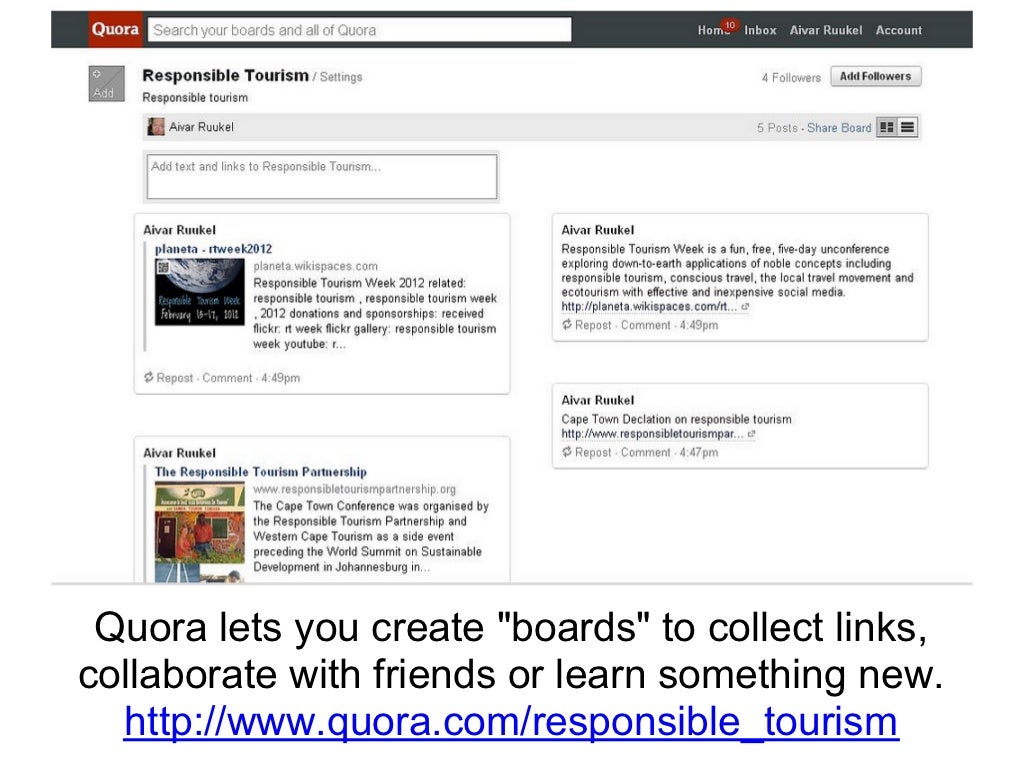Click the 5 Posts count
This screenshot has height=768, width=1024.
777,128
